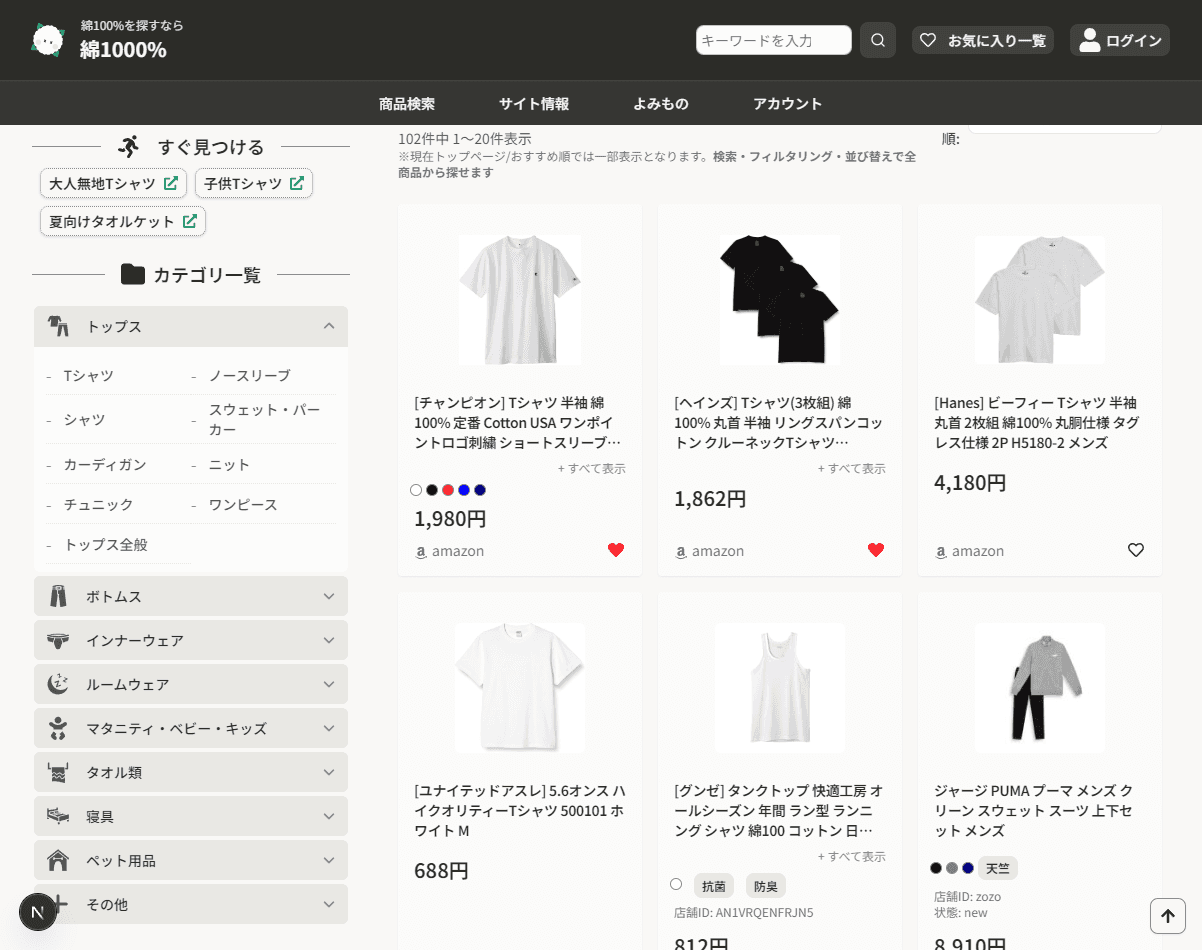This screenshot has width=1202, height=950.
Task: Select the スウェット・パーカー subcategory link
Action: (264, 419)
